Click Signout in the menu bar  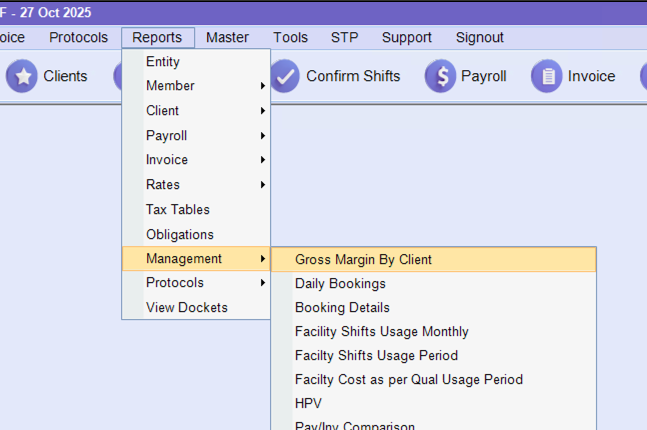[x=480, y=38]
